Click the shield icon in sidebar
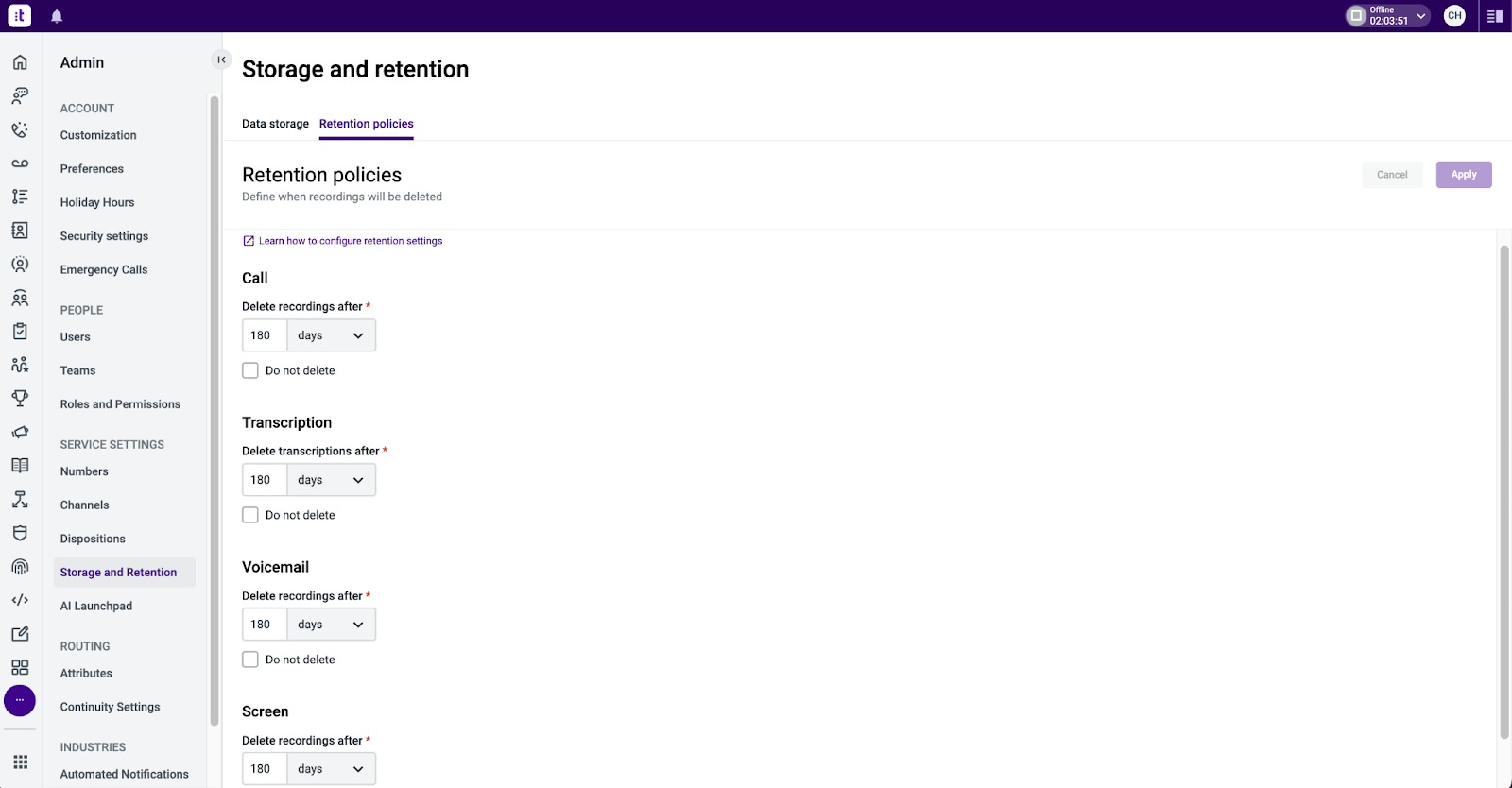This screenshot has height=788, width=1512. point(20,533)
